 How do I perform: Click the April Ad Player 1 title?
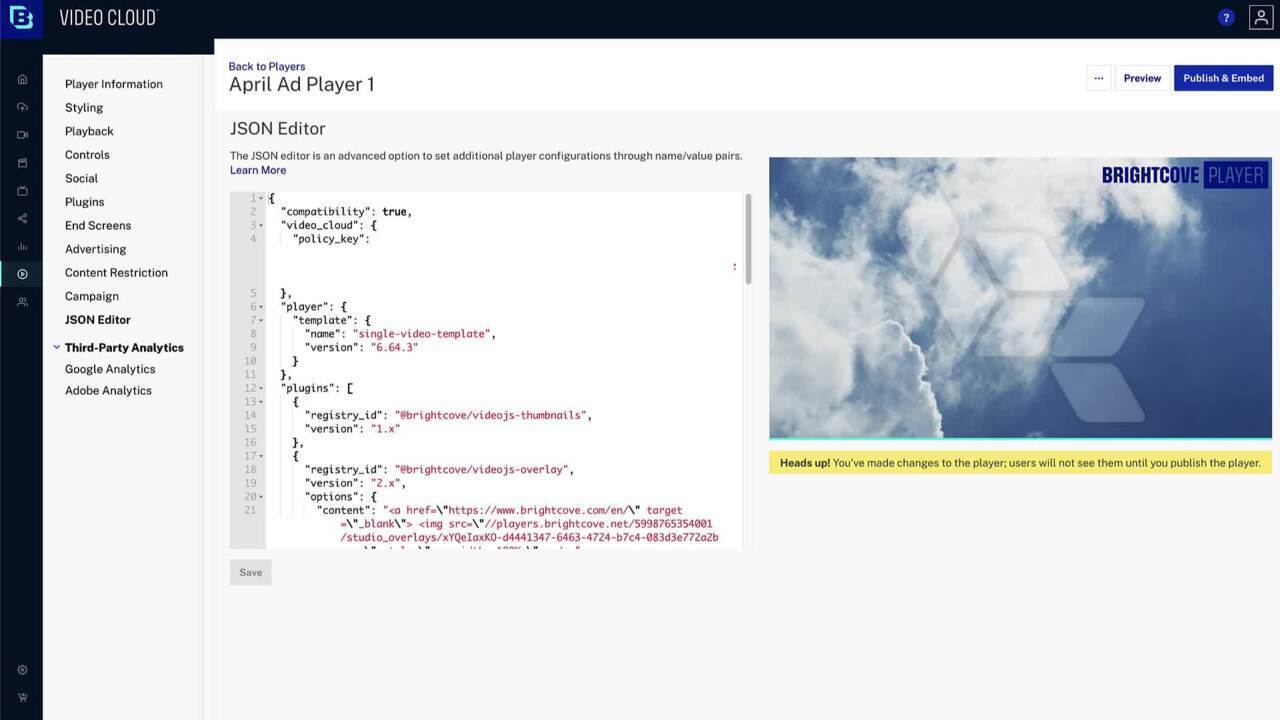302,85
